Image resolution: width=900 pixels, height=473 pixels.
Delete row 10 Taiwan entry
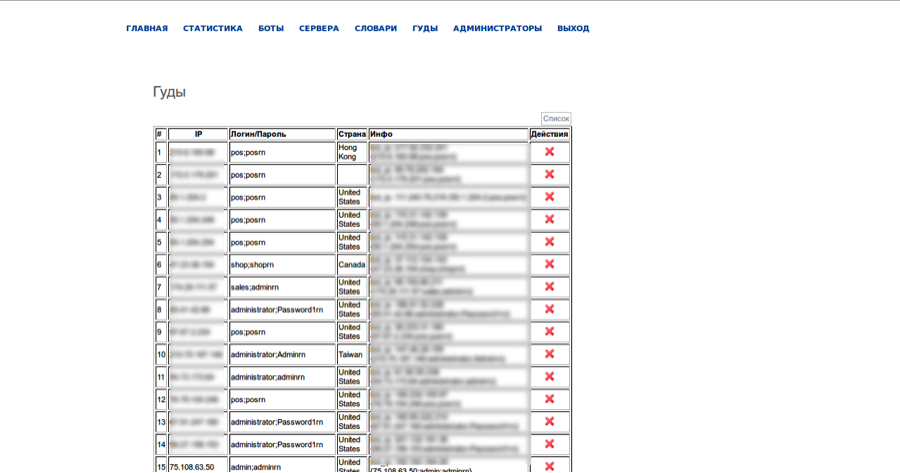click(549, 354)
